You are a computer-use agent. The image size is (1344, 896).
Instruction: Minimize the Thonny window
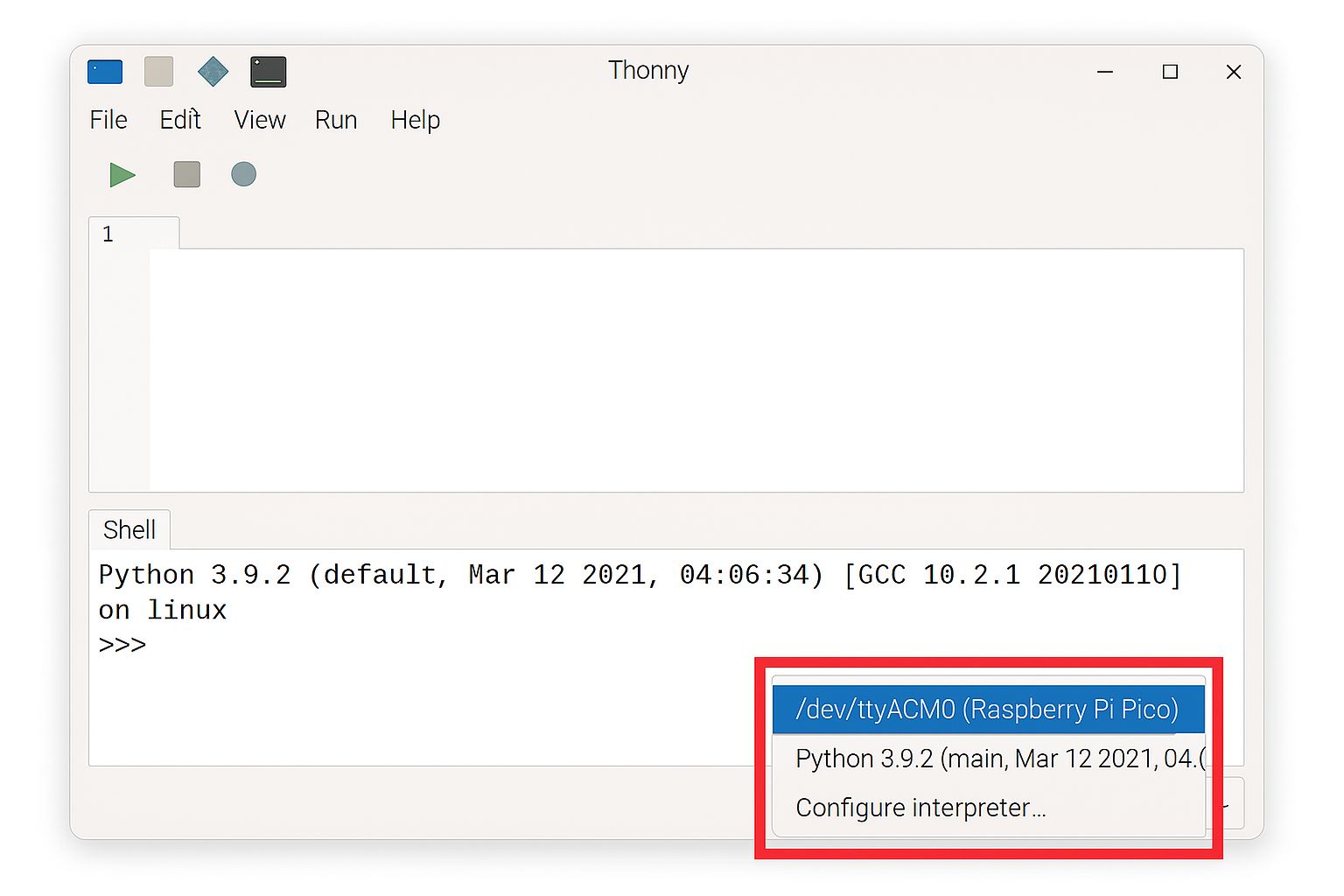(x=1105, y=72)
